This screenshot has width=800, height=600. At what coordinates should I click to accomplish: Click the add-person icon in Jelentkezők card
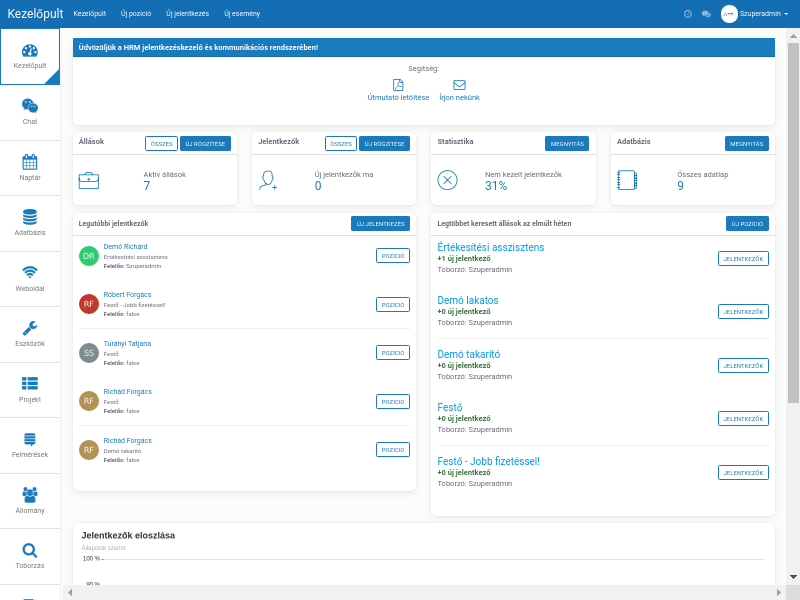pyautogui.click(x=268, y=181)
